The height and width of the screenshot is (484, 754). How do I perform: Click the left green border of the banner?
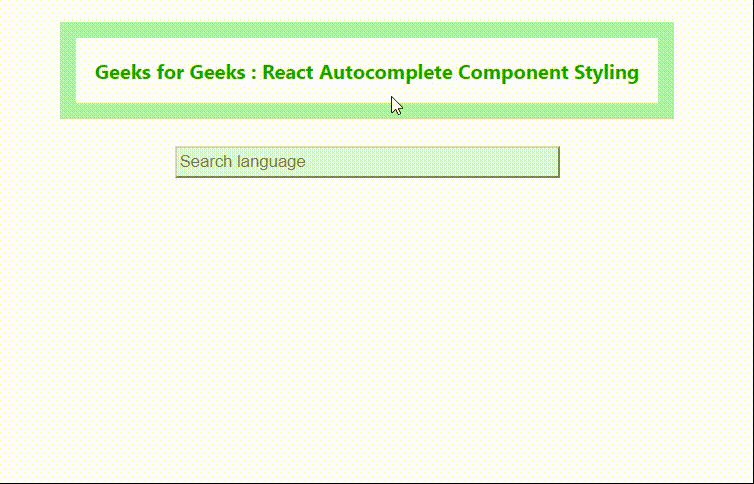click(x=68, y=71)
